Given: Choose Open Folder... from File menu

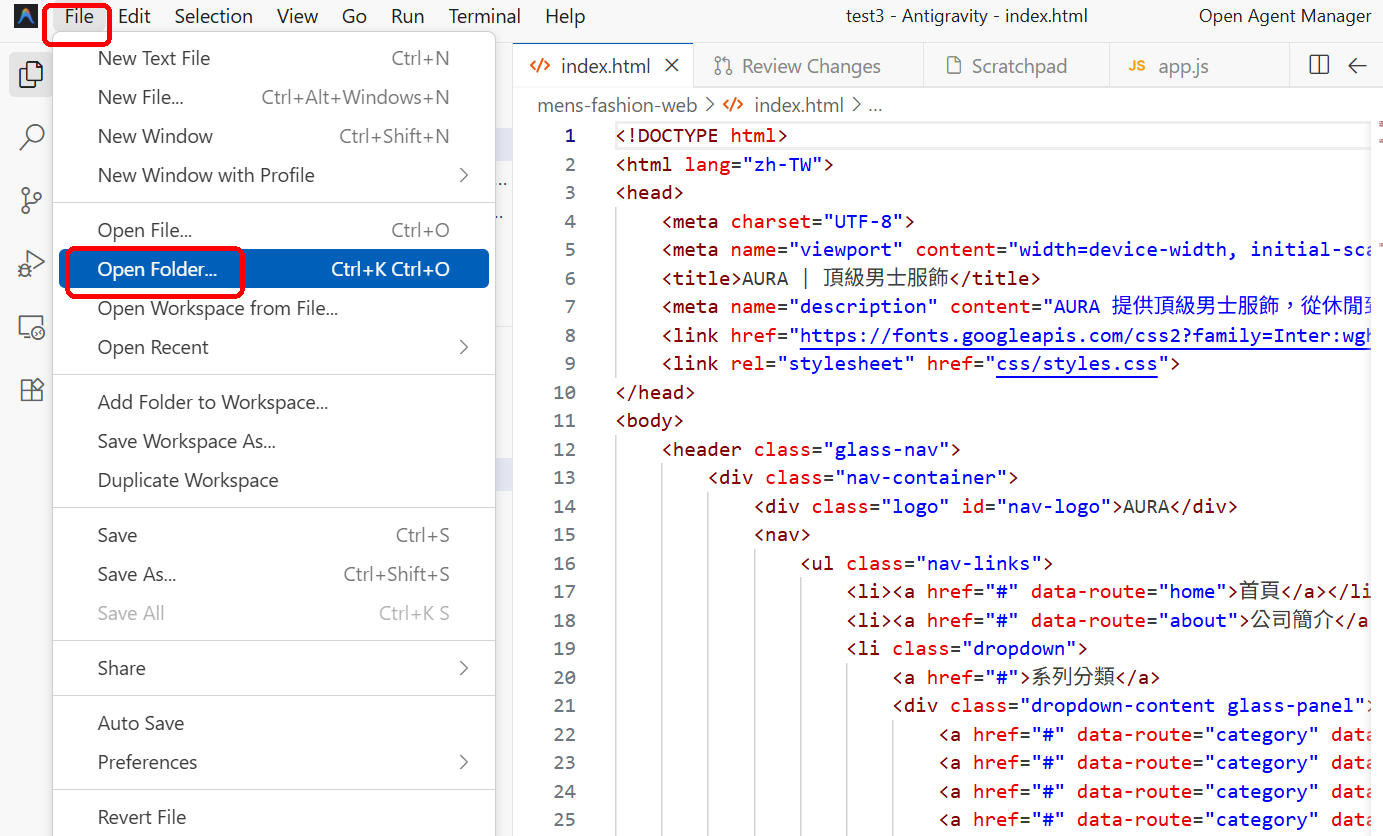Looking at the screenshot, I should (x=157, y=269).
